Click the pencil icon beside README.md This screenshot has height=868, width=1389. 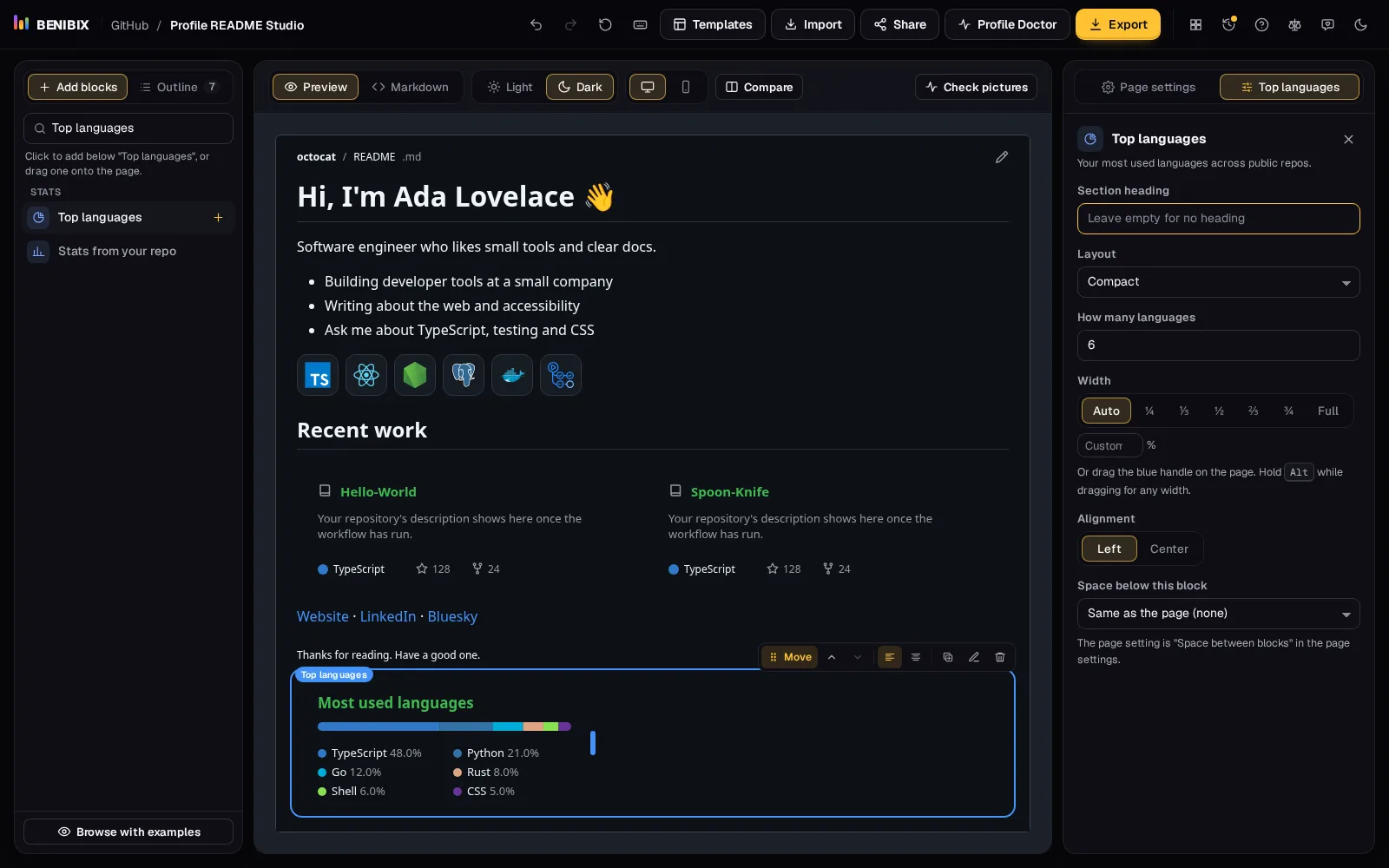(x=1002, y=157)
